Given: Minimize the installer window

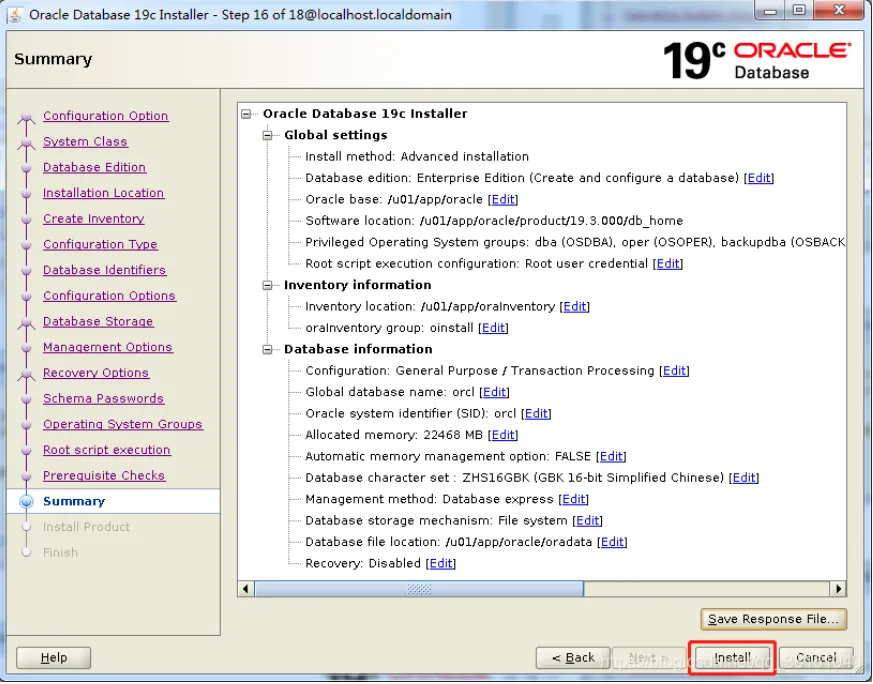Looking at the screenshot, I should pyautogui.click(x=771, y=11).
